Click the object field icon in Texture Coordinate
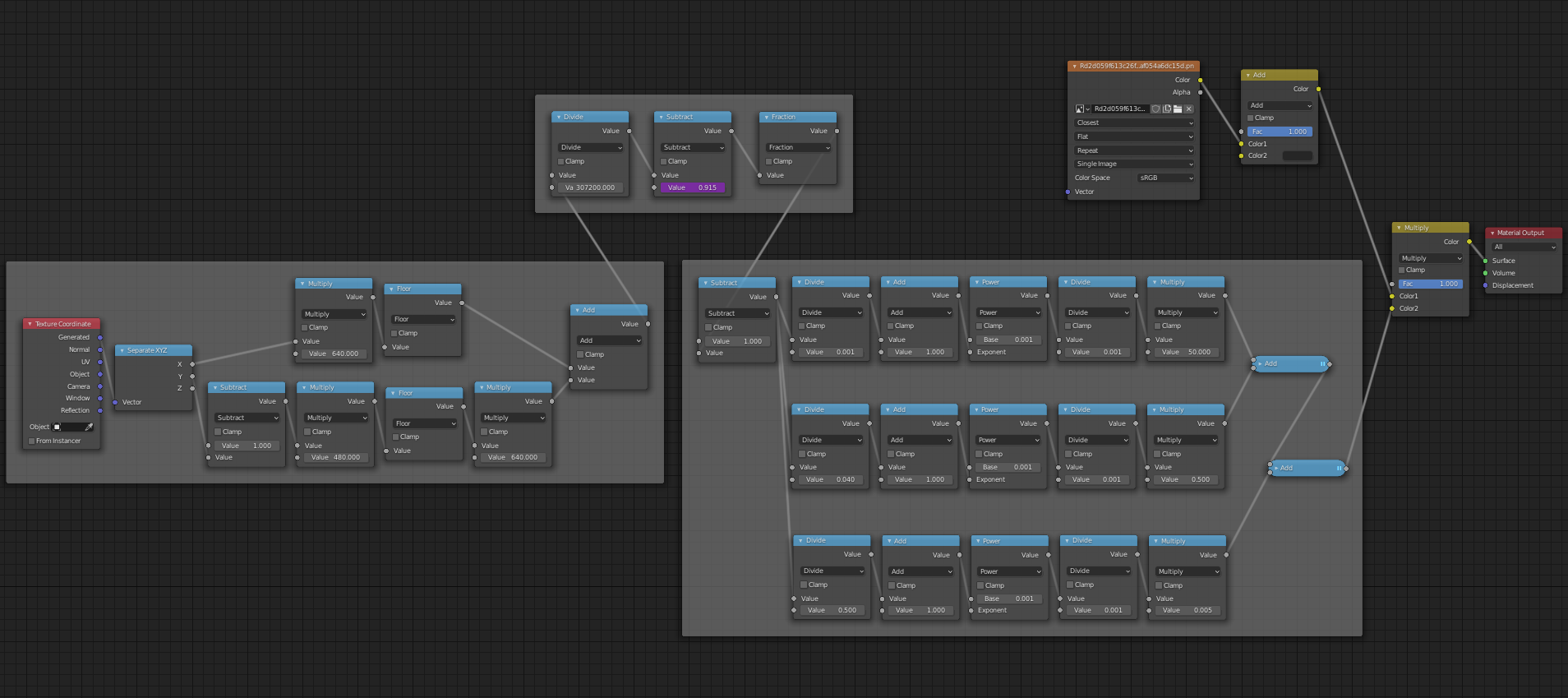Screen dimensions: 1568x698 coord(57,427)
